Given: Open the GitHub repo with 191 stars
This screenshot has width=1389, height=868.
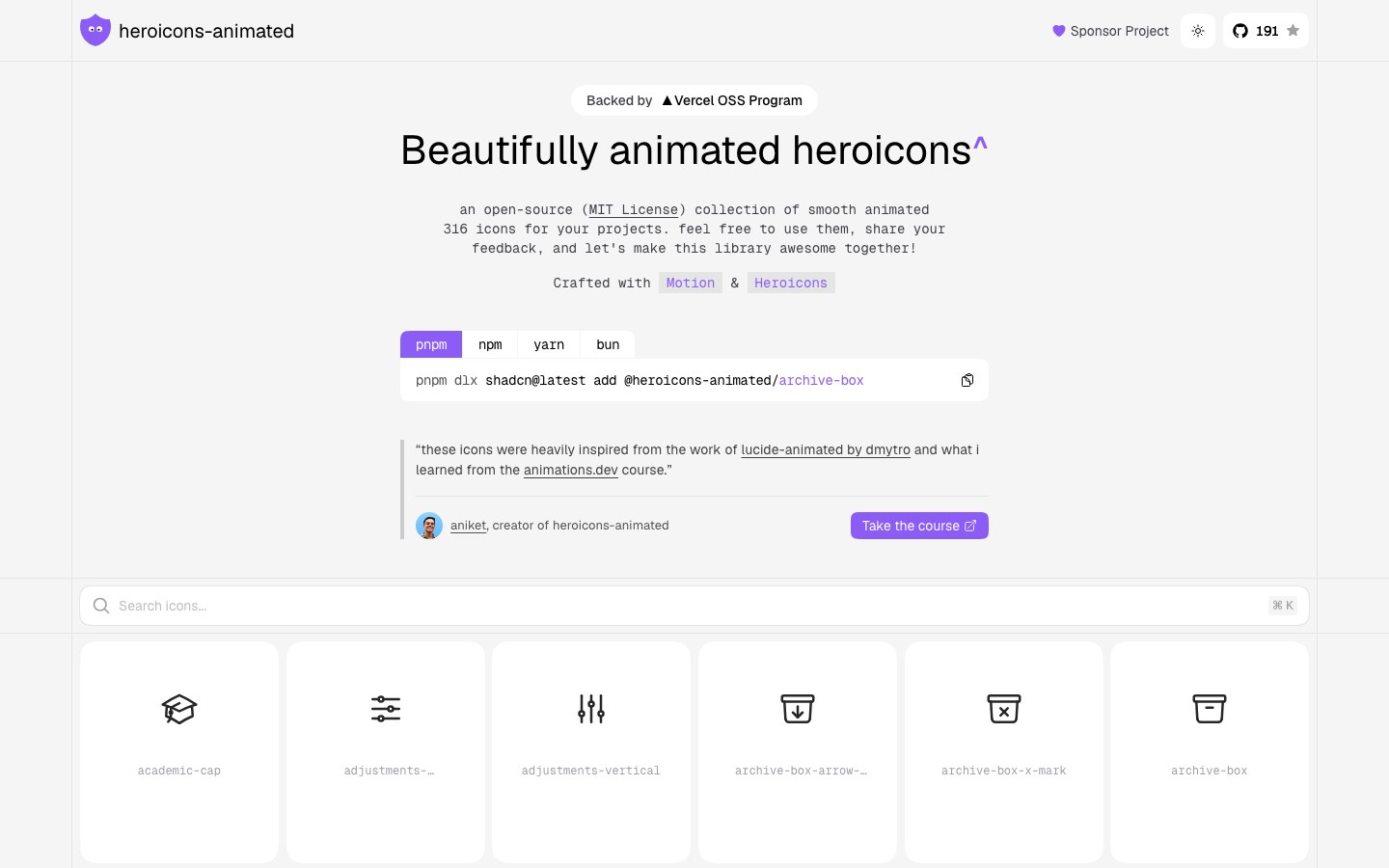Looking at the screenshot, I should [x=1266, y=31].
